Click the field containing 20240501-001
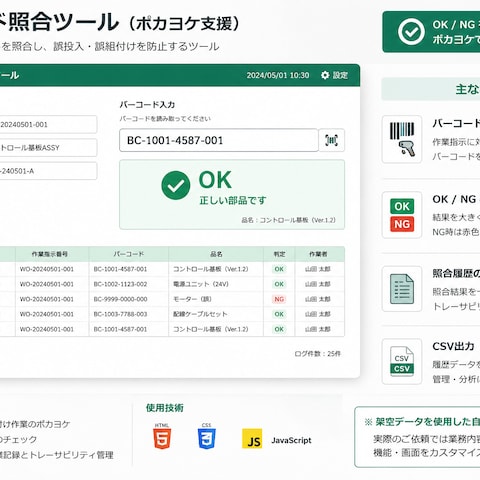The width and height of the screenshot is (480, 480). [48, 125]
